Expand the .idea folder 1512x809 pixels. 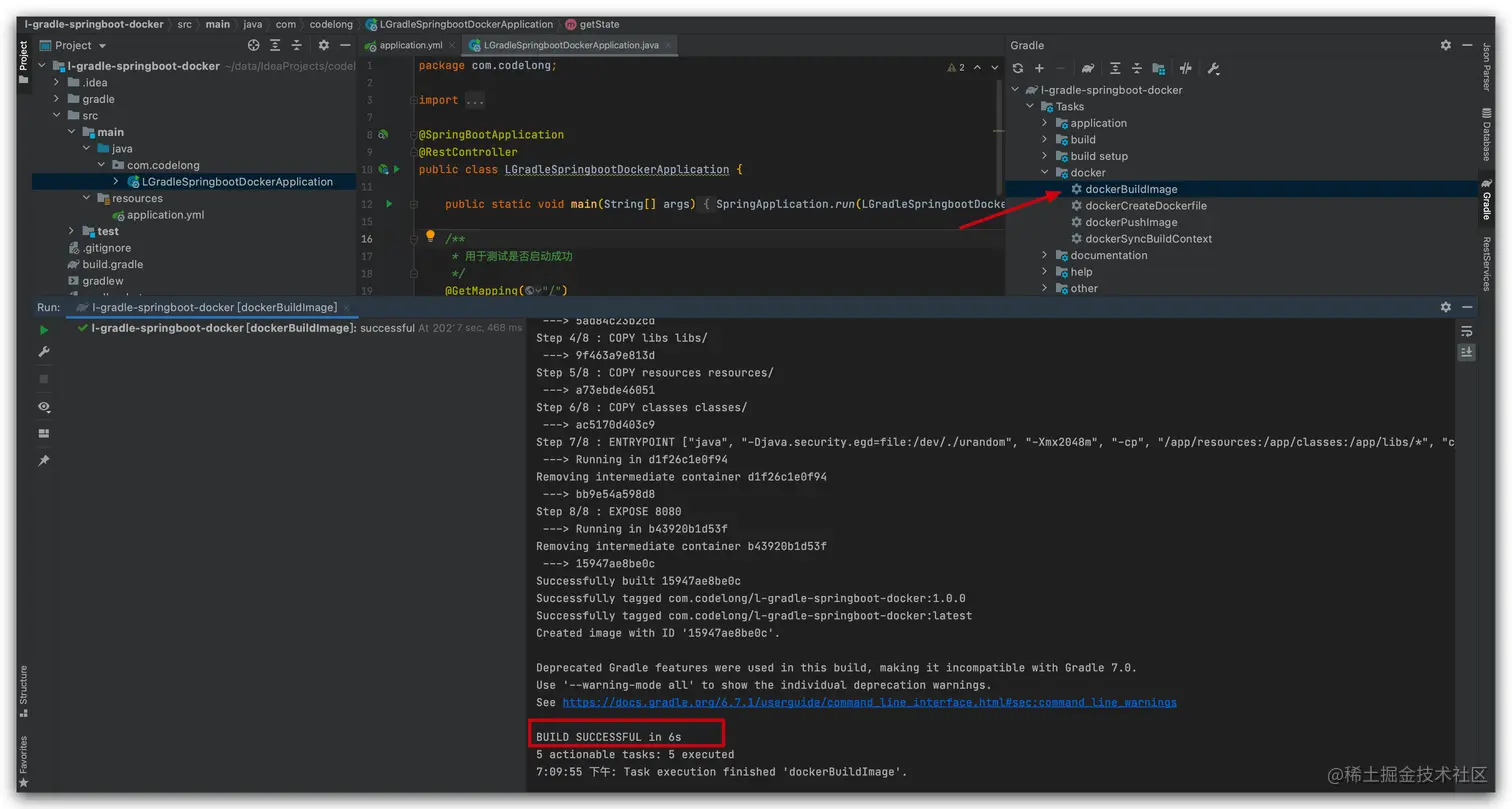coord(57,83)
